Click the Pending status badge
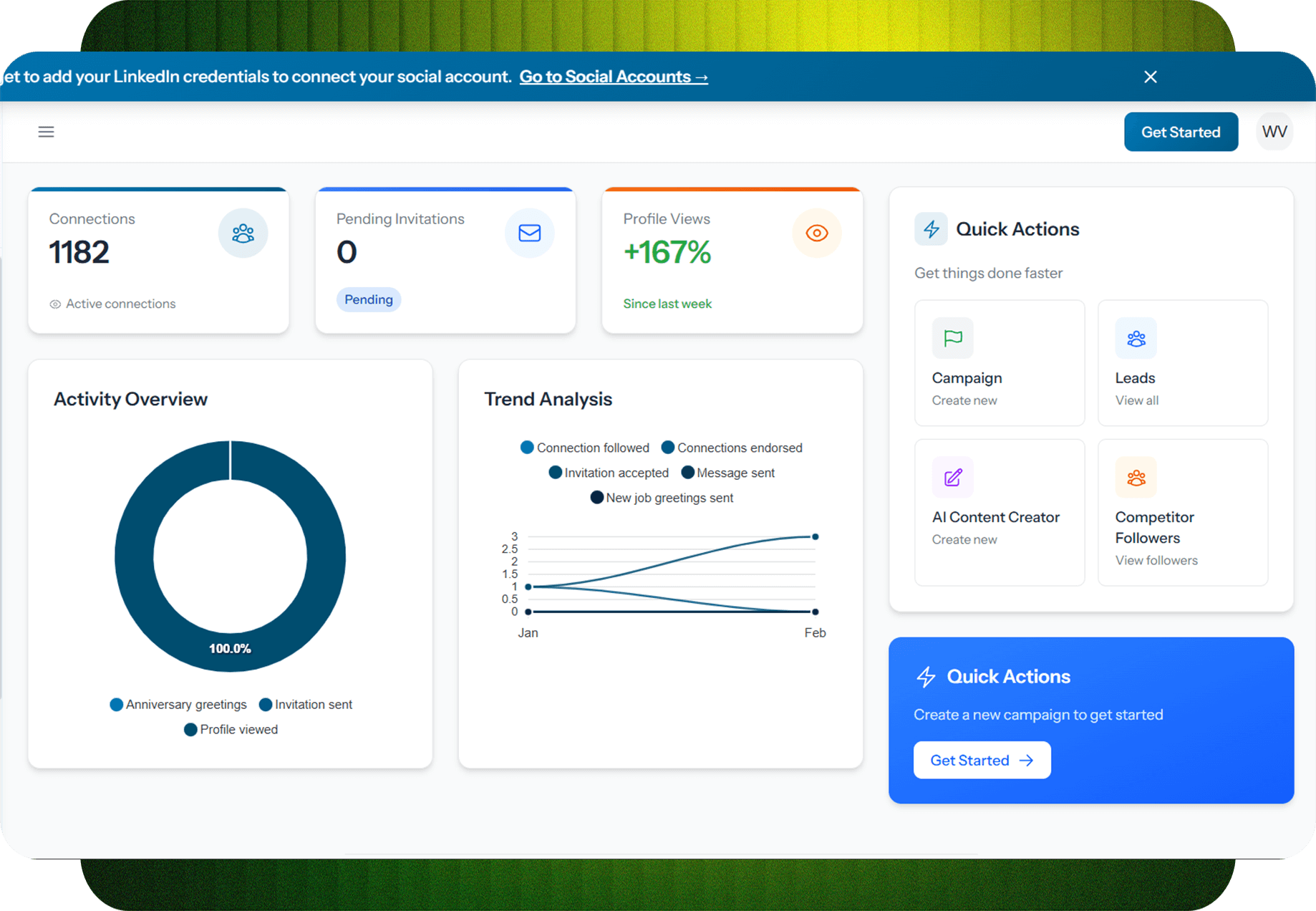 [368, 299]
